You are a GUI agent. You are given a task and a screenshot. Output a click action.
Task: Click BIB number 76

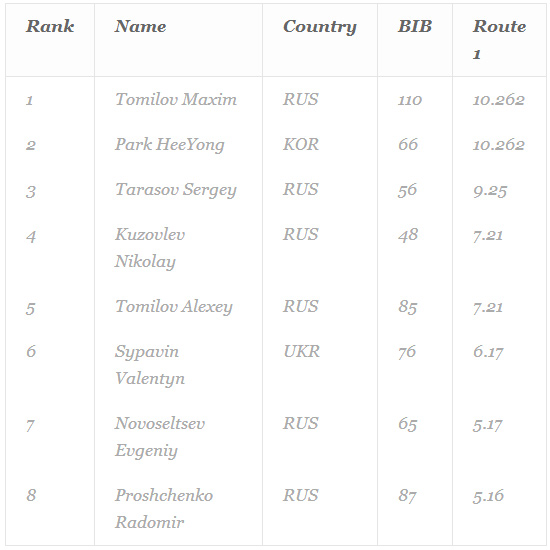(x=407, y=352)
